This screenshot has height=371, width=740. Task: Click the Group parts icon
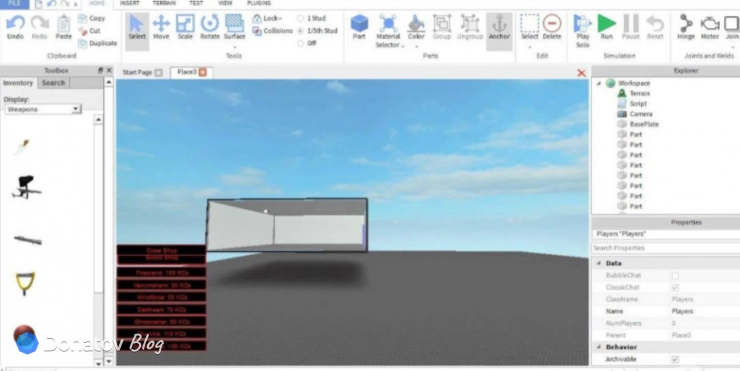[442, 23]
